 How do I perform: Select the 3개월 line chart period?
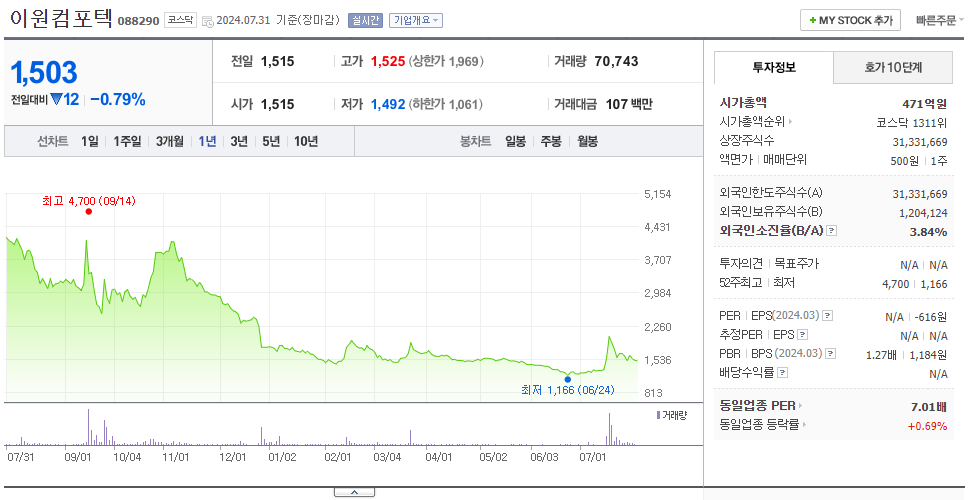tap(170, 141)
